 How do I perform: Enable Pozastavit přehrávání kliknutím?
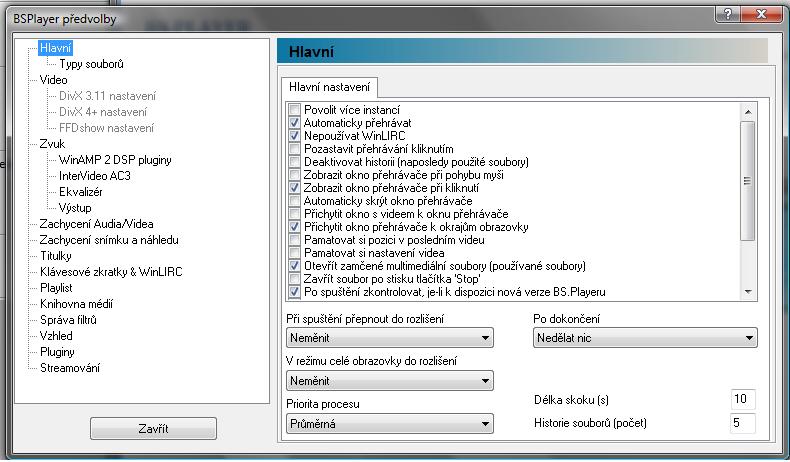(x=295, y=149)
